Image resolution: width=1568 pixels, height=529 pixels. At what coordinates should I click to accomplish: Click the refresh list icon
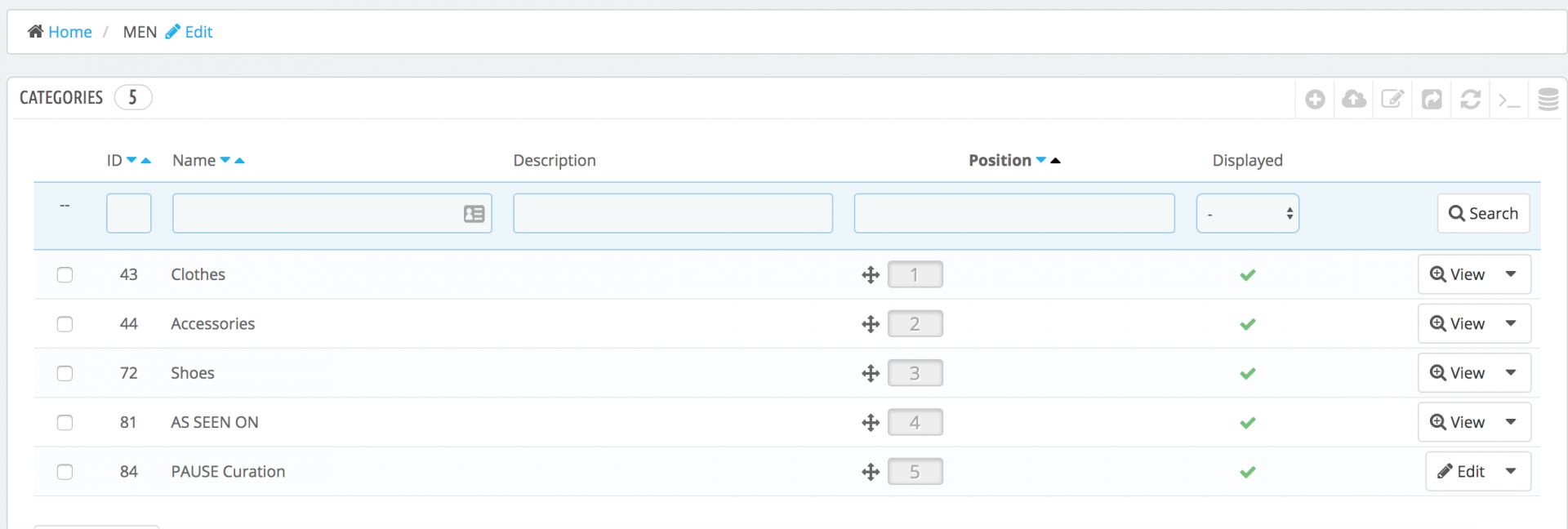tap(1471, 100)
